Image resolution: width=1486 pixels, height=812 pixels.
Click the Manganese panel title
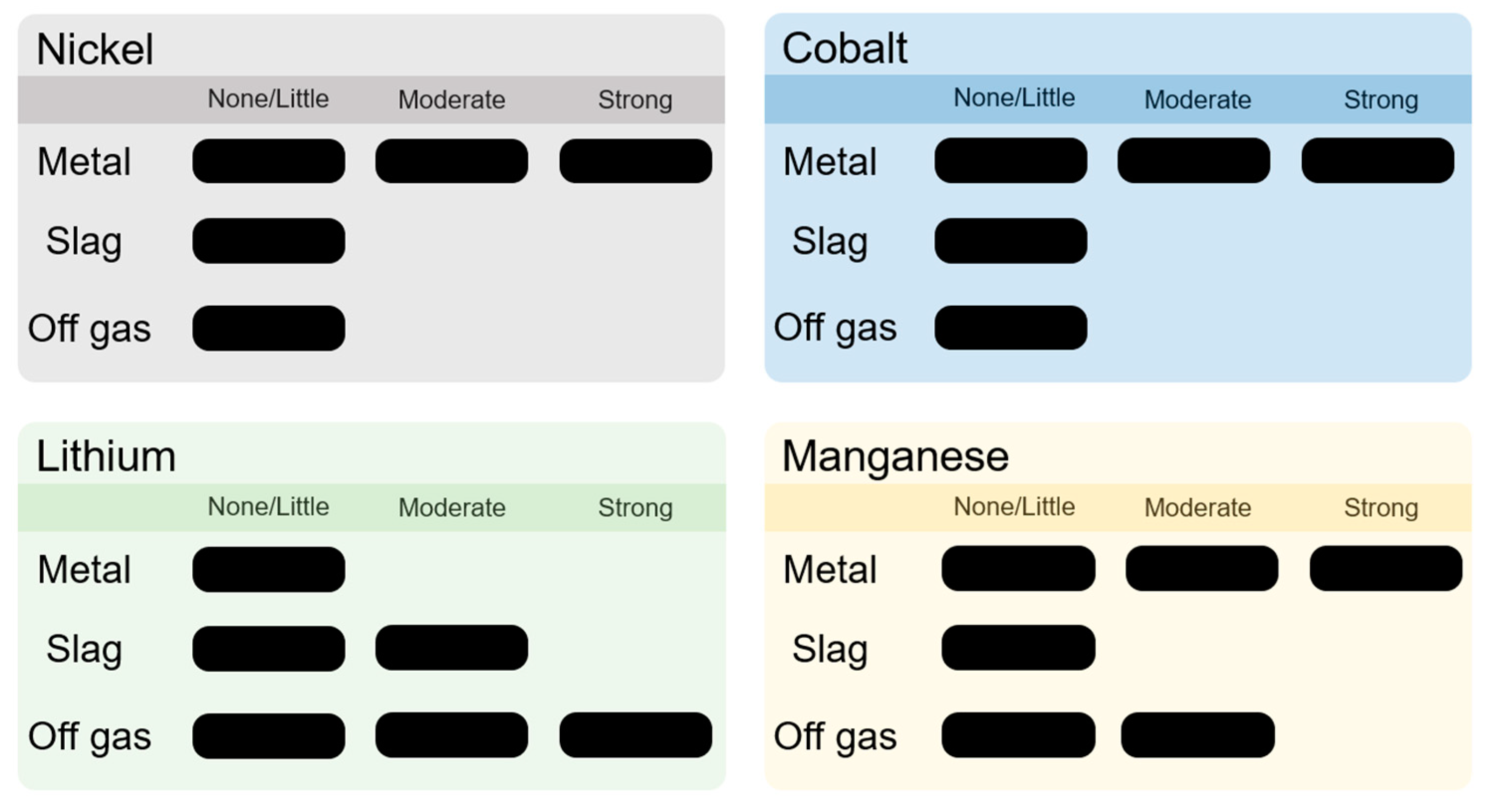pyautogui.click(x=895, y=456)
